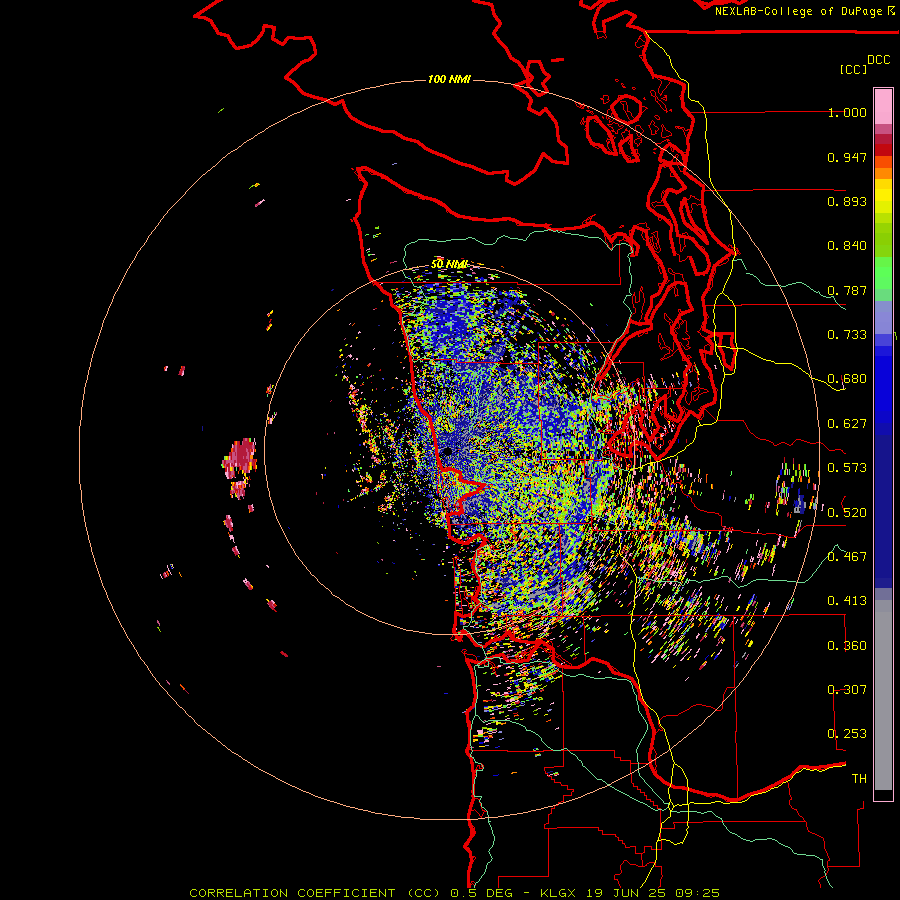Screen dimensions: 900x900
Task: Pick the olive green swatch beside 0.840
Action: (883, 239)
